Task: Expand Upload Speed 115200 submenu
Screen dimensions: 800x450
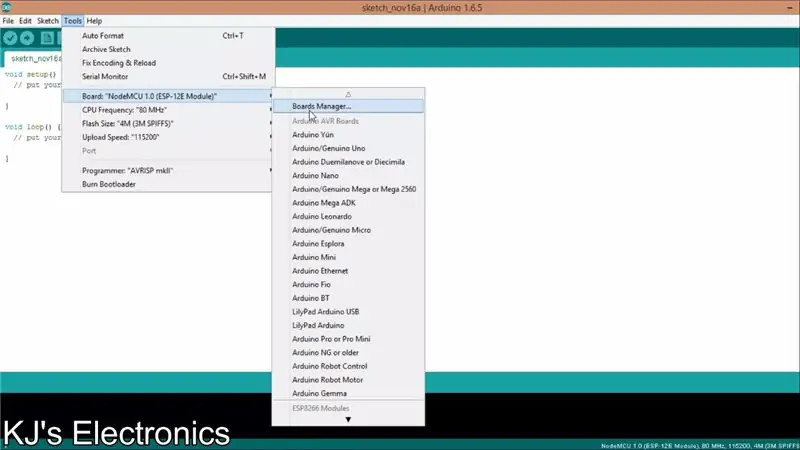Action: 168,137
